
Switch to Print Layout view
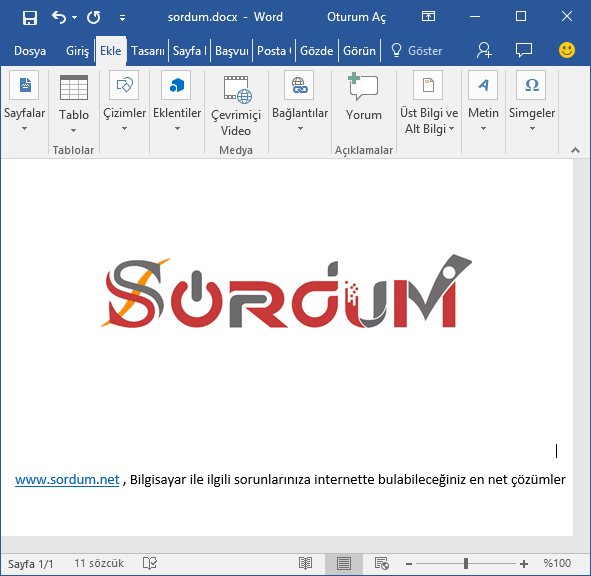[x=344, y=564]
